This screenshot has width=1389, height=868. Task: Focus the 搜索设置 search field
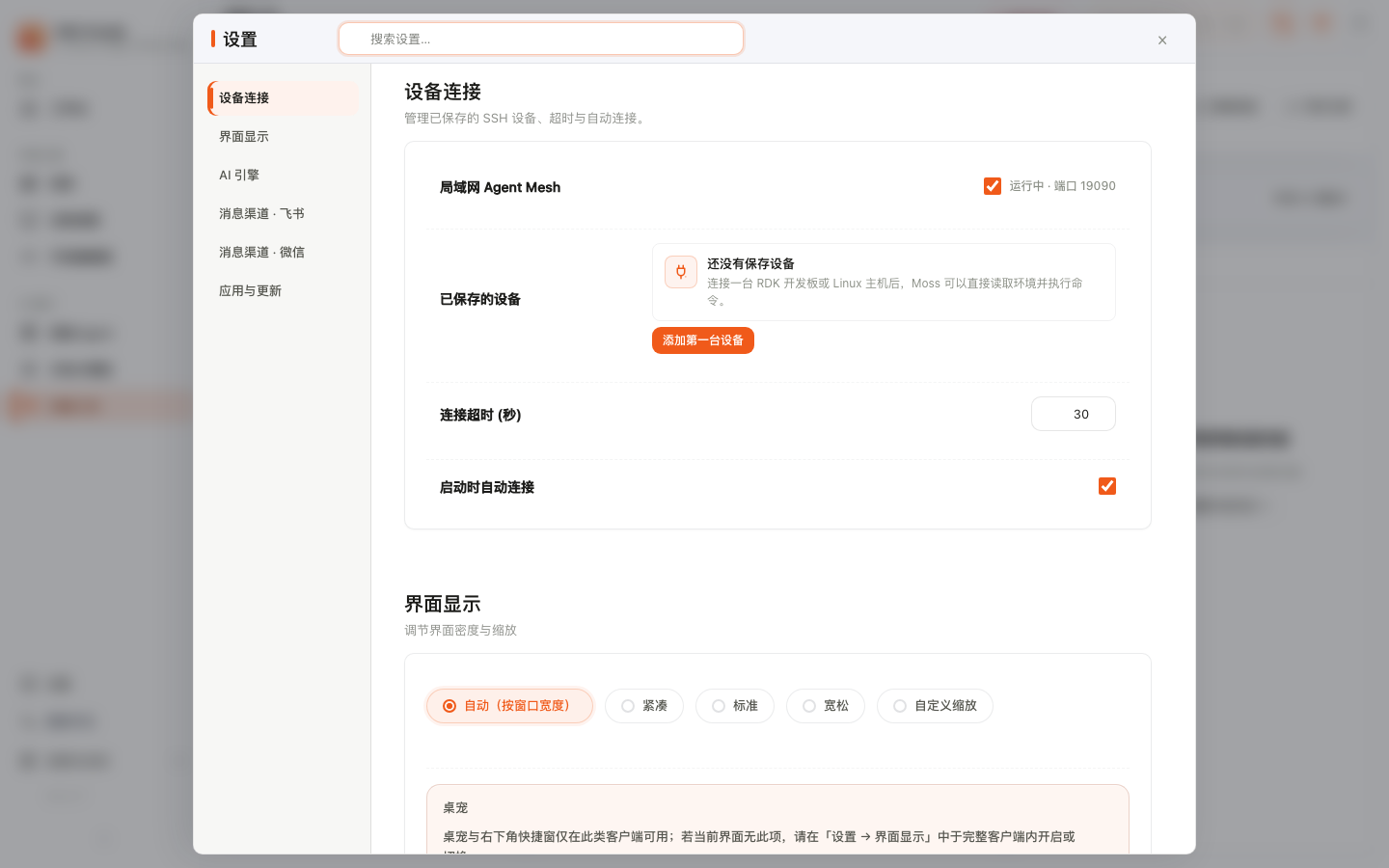point(541,39)
